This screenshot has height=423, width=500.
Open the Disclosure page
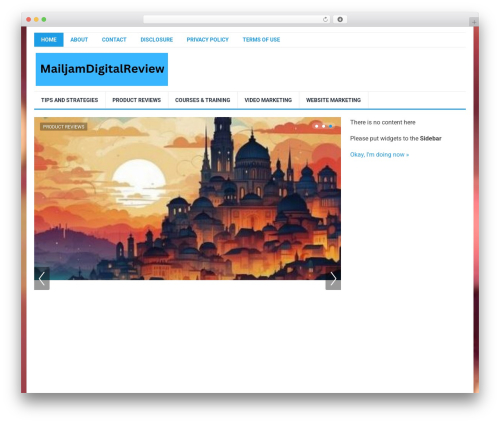coord(157,40)
